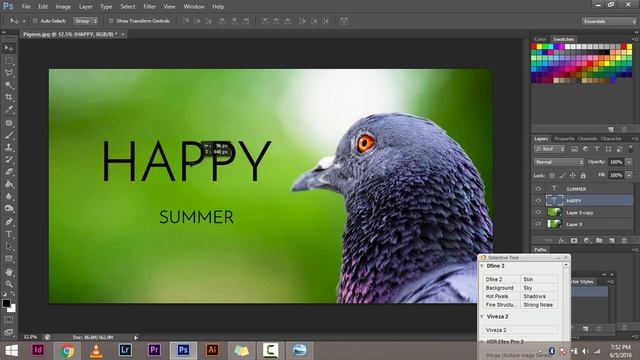
Task: Click the Shadows button in Selective Tool
Action: 539,296
